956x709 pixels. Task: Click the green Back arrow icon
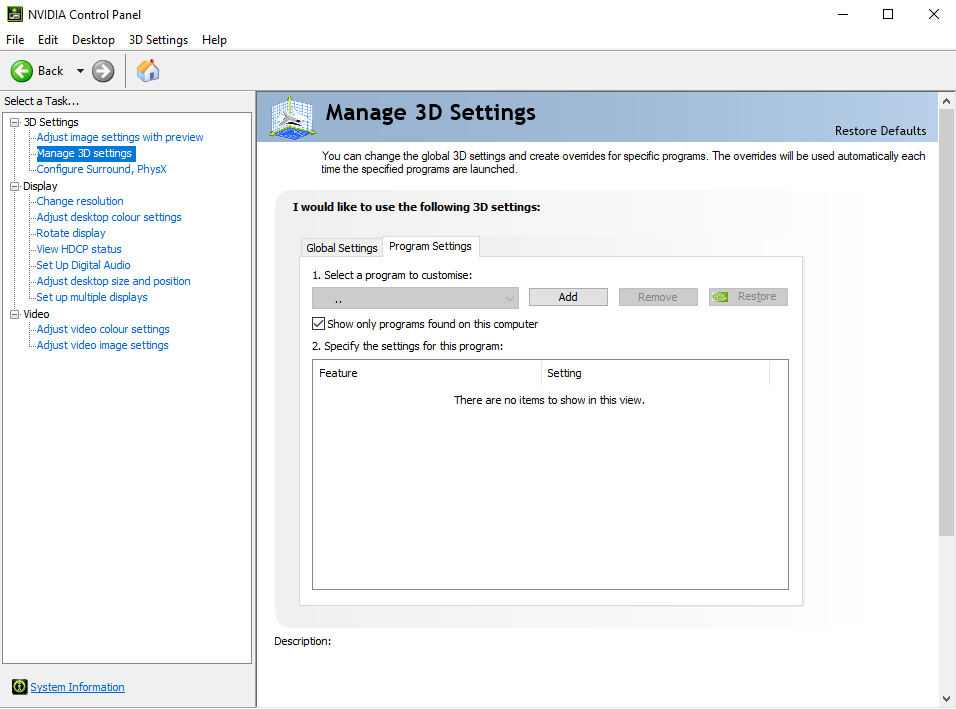[22, 71]
